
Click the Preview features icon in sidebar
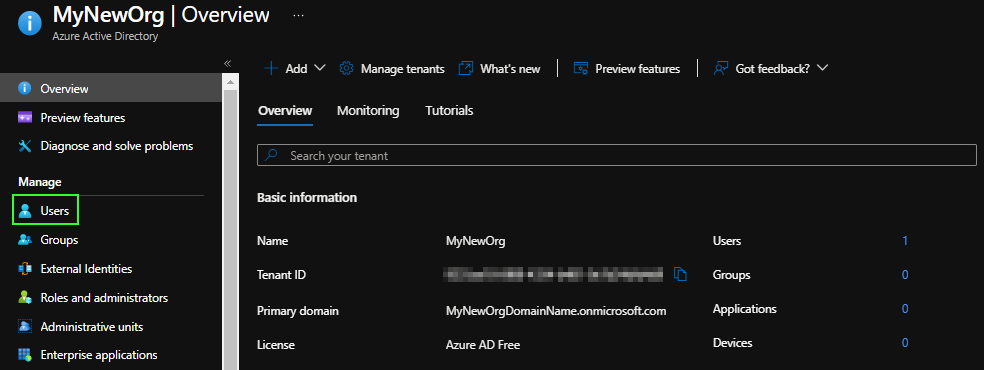click(x=25, y=117)
